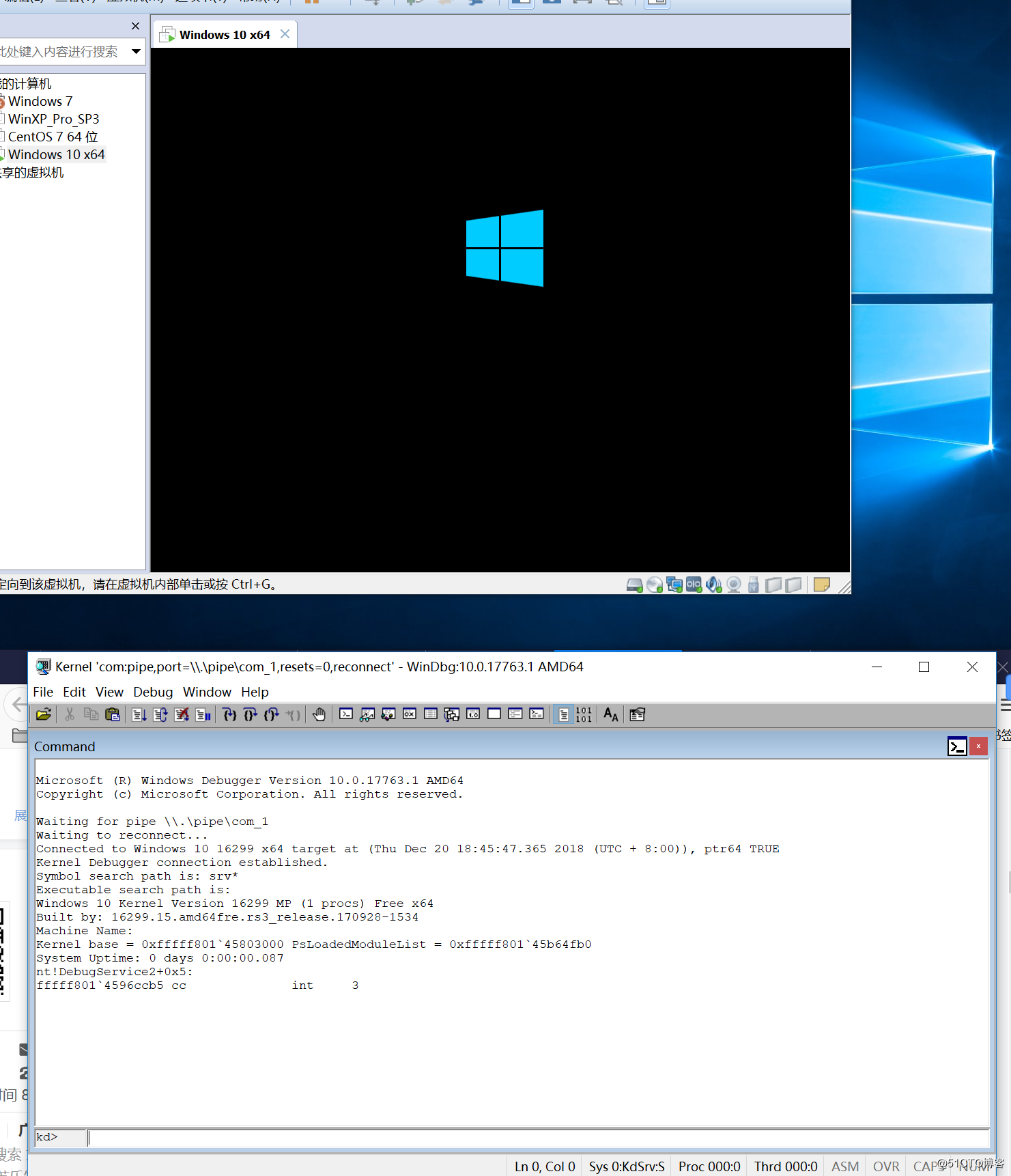Open the library search dropdown arrow in VMware
This screenshot has height=1176, width=1011.
click(136, 51)
